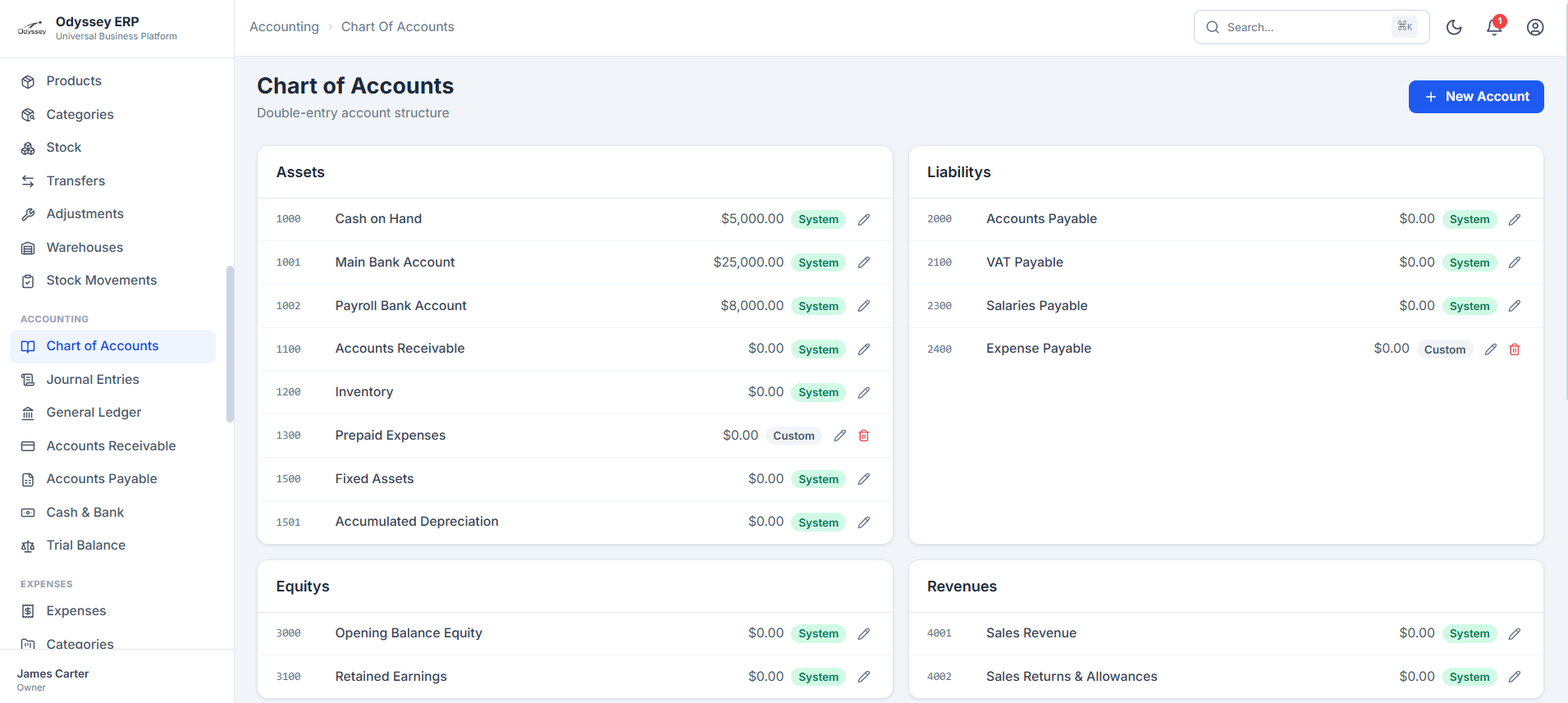1568x703 pixels.
Task: Open Stock in sidebar
Action: click(112, 148)
